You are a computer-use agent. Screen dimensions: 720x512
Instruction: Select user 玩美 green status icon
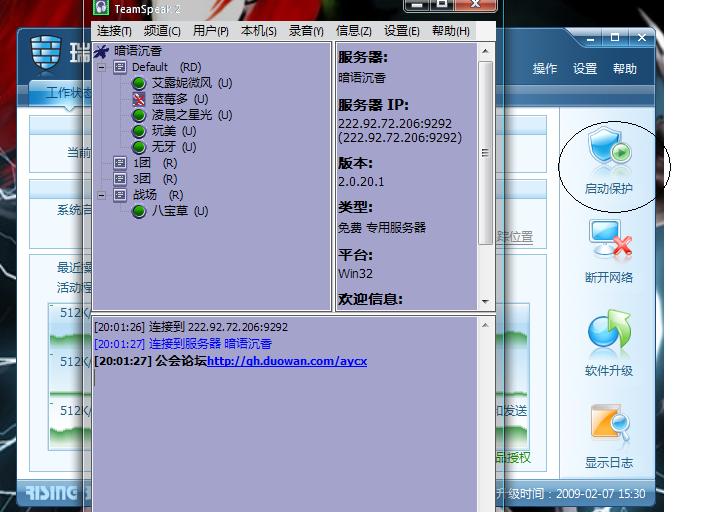click(139, 131)
